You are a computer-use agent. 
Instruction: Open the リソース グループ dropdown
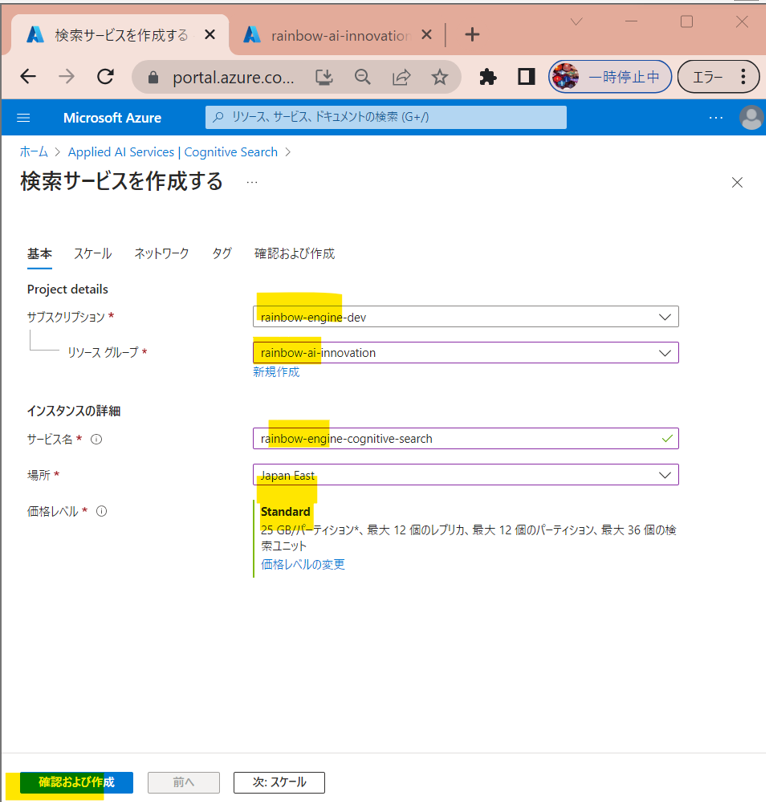pos(466,352)
